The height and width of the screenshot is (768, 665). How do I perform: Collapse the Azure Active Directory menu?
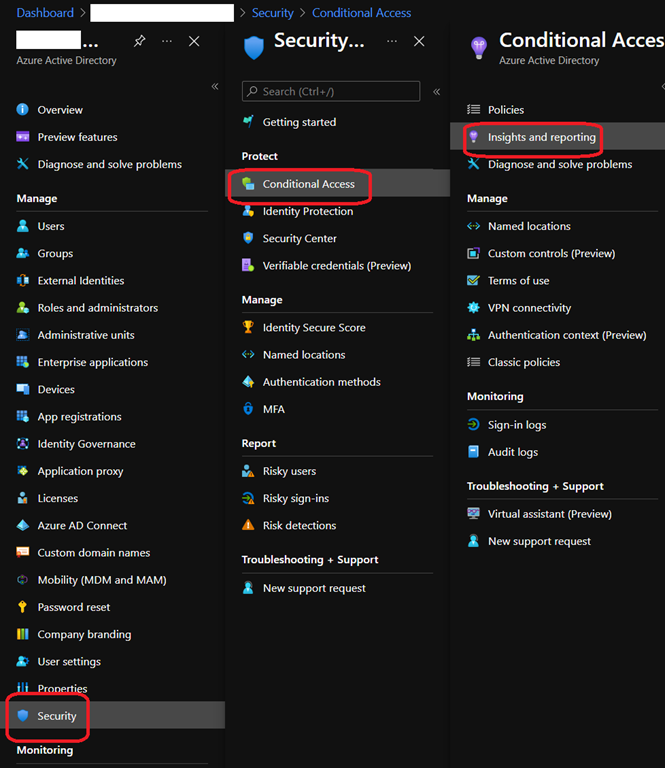tap(215, 87)
